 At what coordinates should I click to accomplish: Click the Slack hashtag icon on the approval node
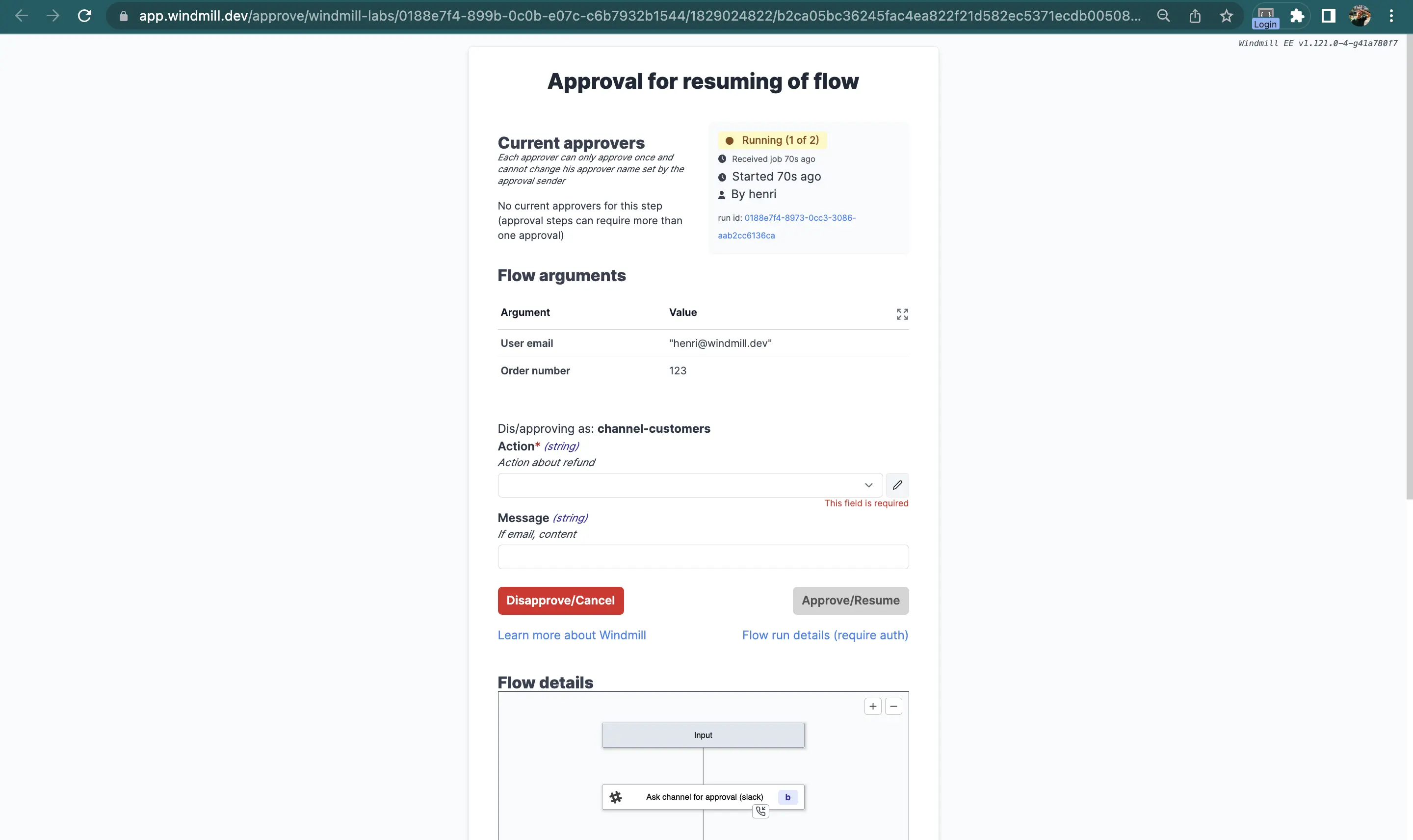616,796
